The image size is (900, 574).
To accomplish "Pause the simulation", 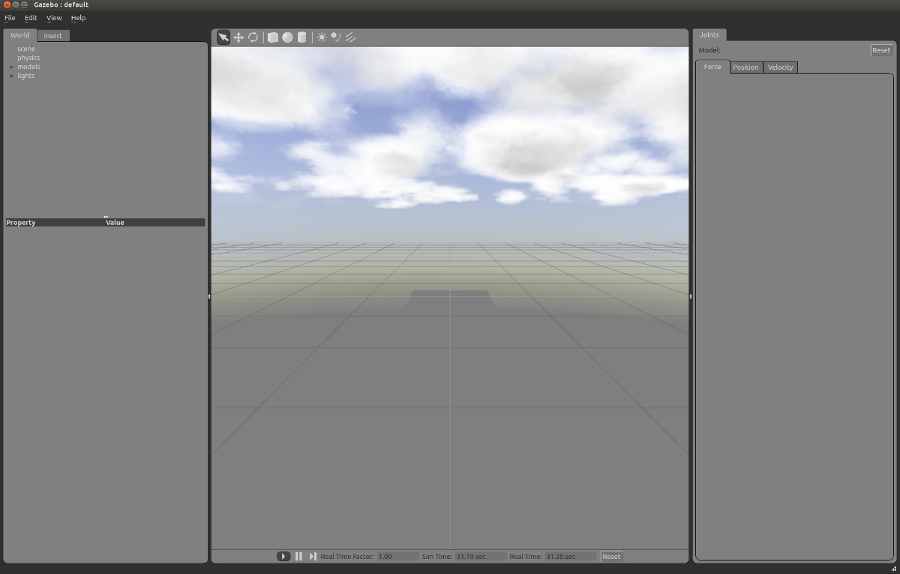I will (299, 556).
